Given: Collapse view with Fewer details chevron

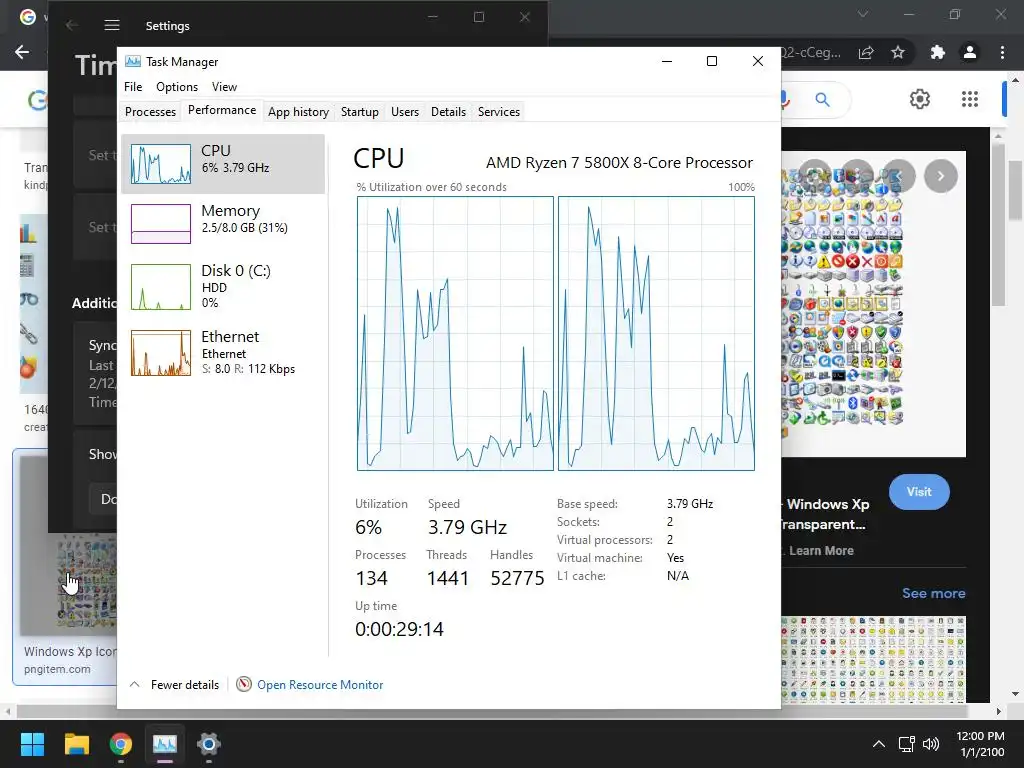Looking at the screenshot, I should 135,684.
